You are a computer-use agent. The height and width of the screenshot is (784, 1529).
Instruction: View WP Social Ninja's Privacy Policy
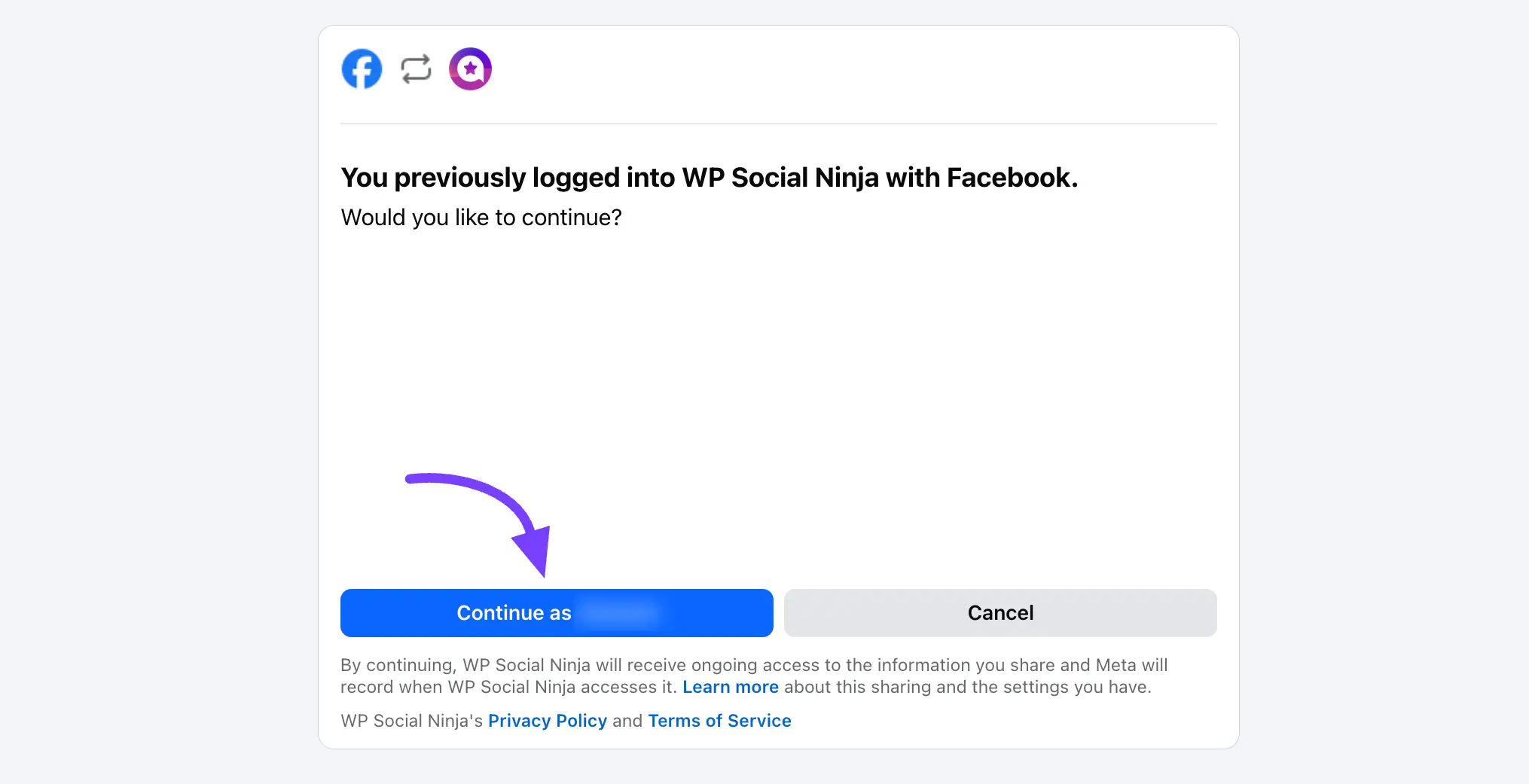547,720
